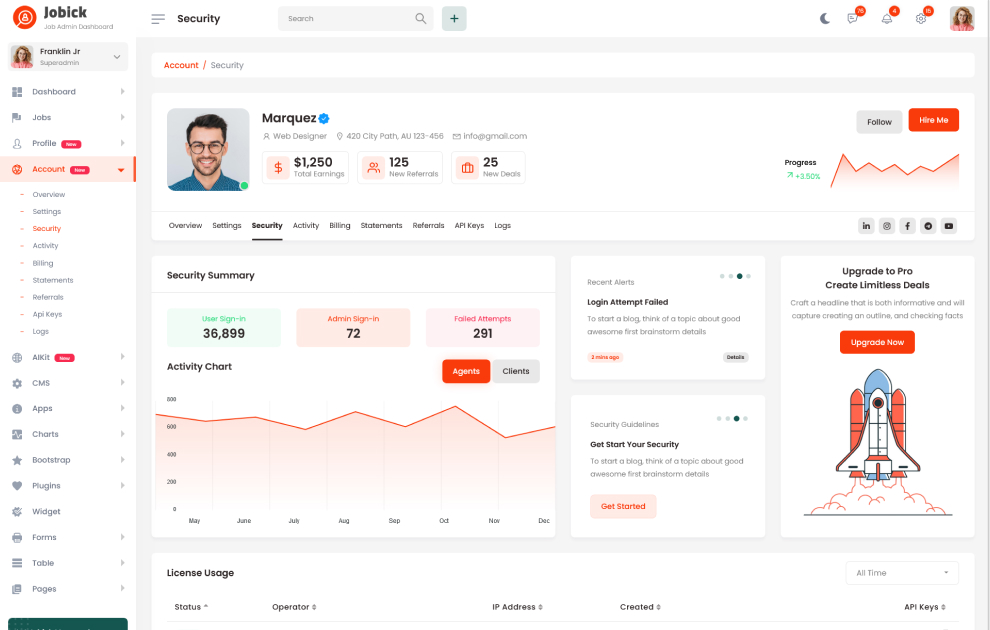This screenshot has height=630, width=990.
Task: Open the All Time filter dropdown
Action: tap(901, 573)
